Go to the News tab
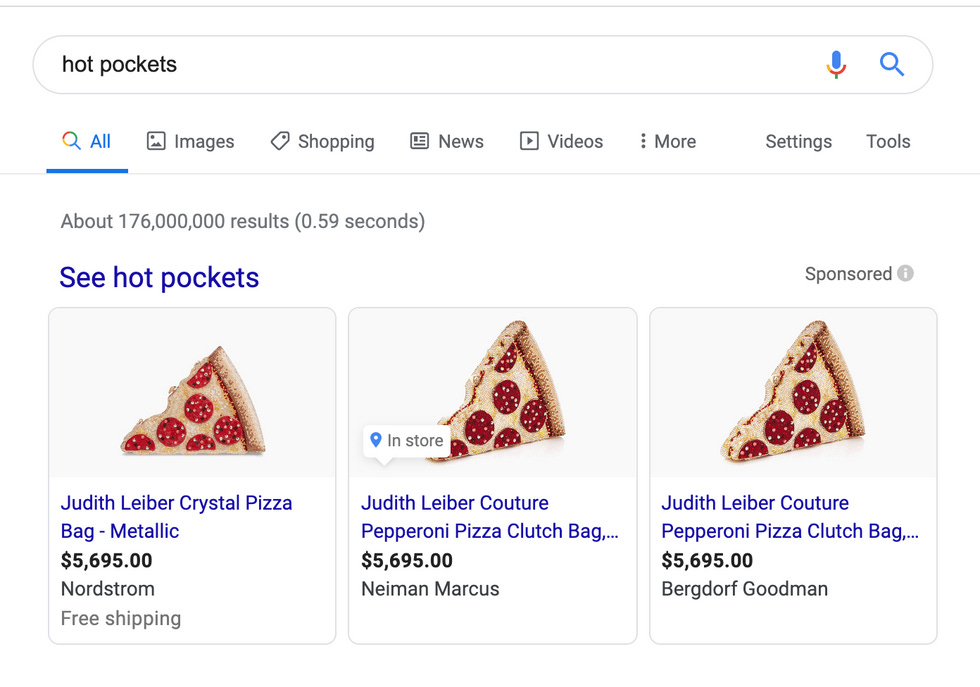Screen dimensions: 980x687 (447, 141)
